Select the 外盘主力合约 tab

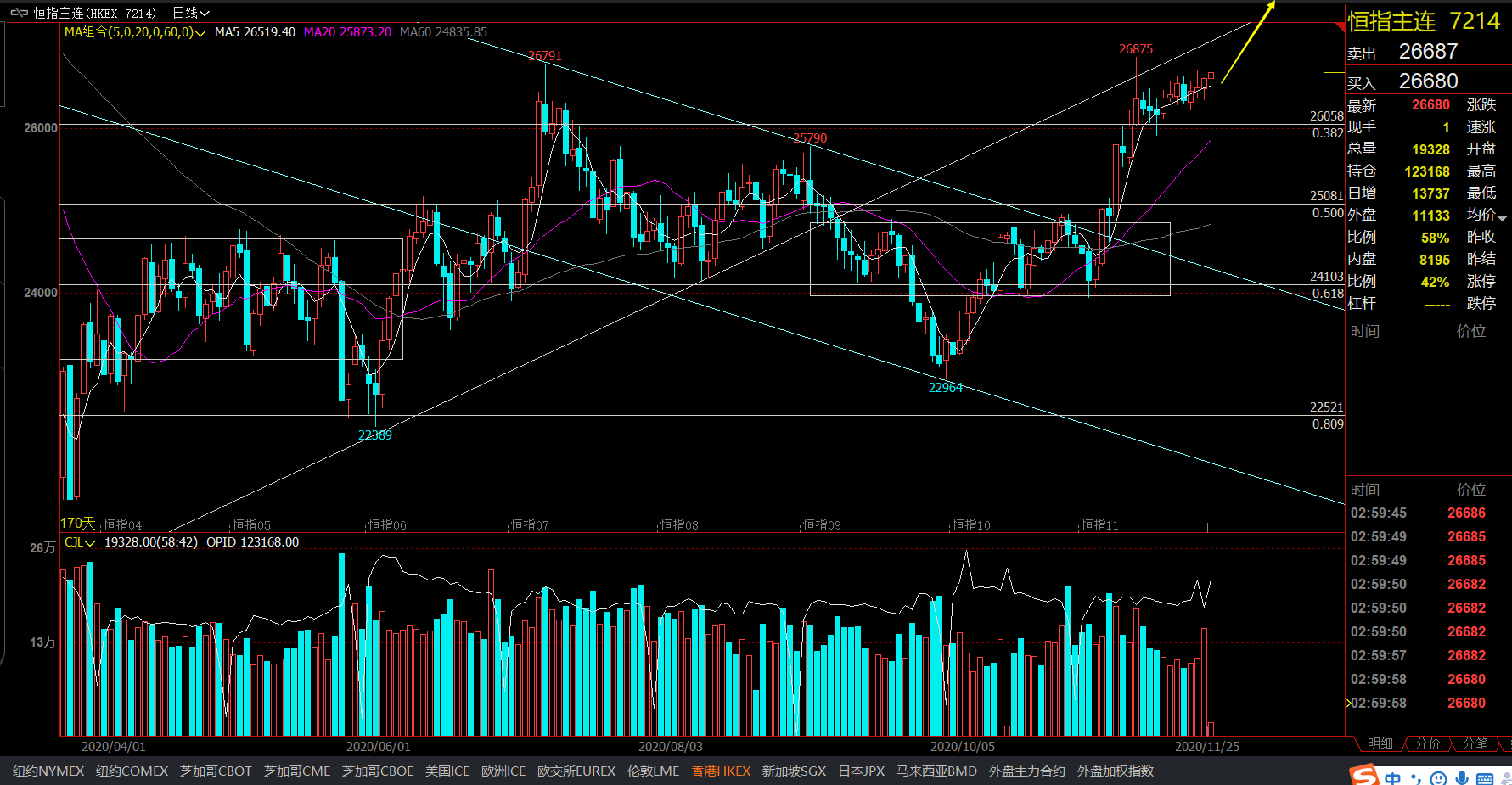[x=1026, y=771]
